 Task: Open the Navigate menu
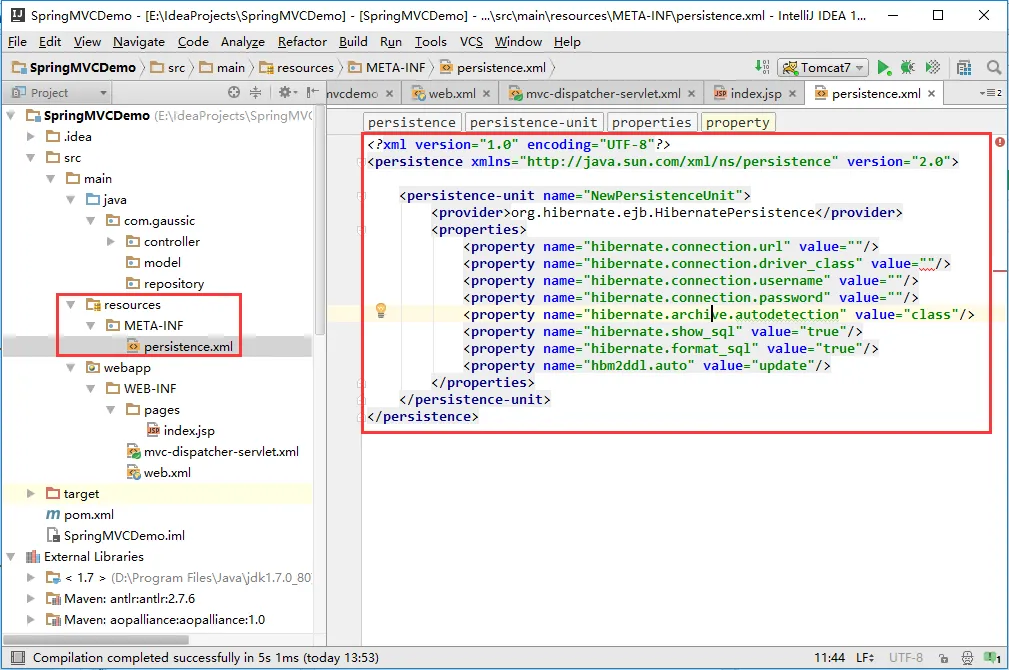click(139, 42)
